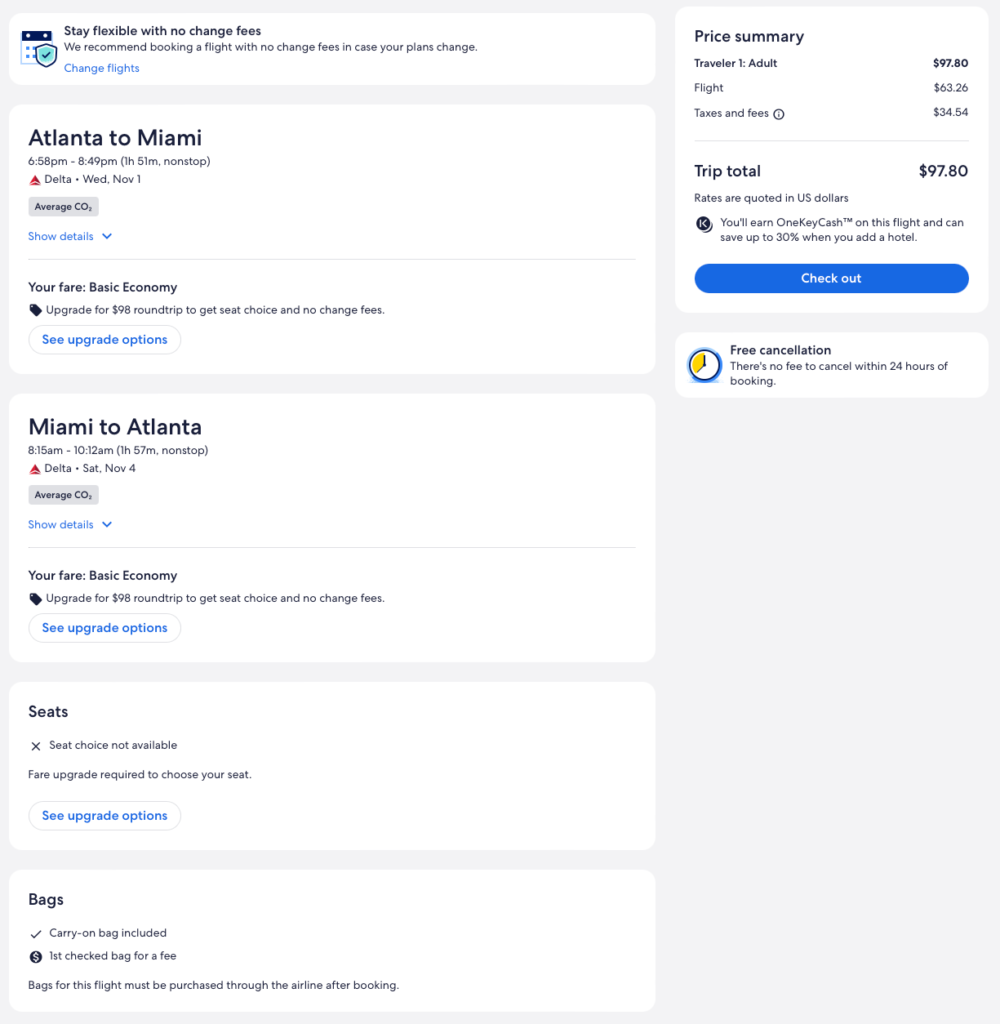1000x1024 pixels.
Task: Click the calendar shield icon
Action: click(x=39, y=47)
